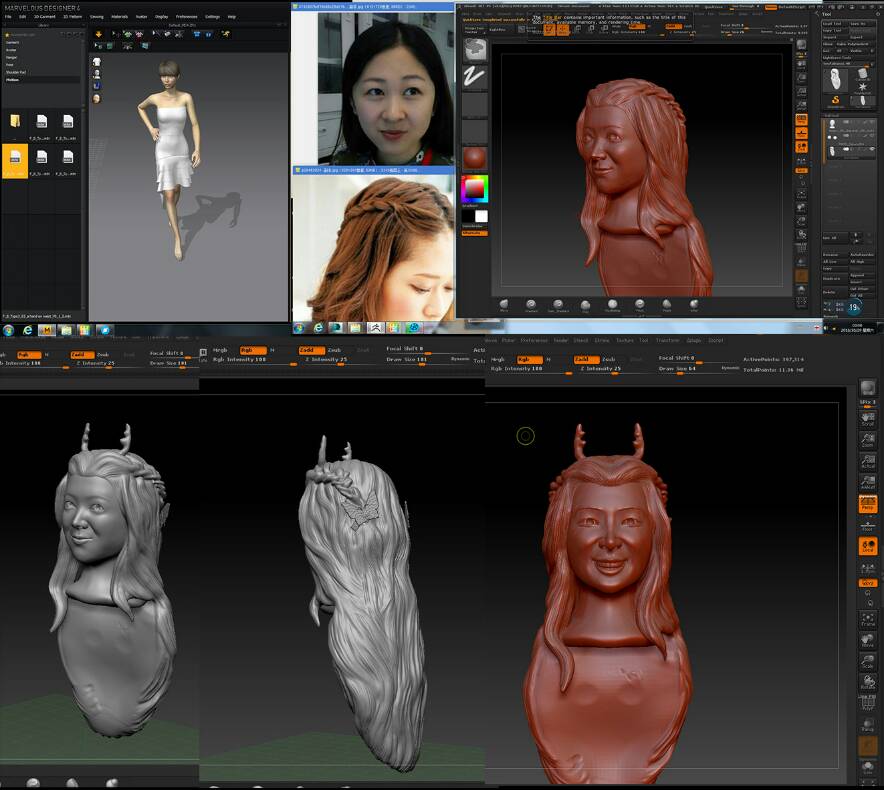Select the Zoom tool in the large ZBrush shelf

(868, 439)
